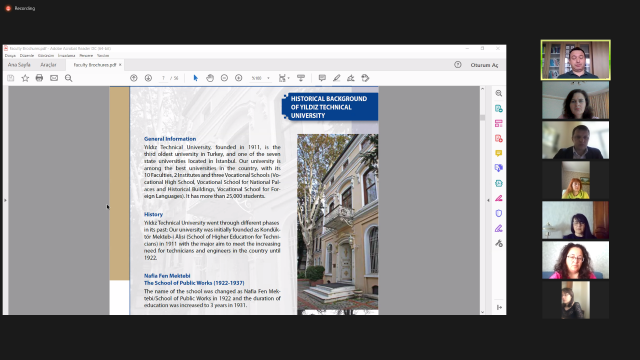The height and width of the screenshot is (360, 640).
Task: Click the Stamp tool icon in the toolbar
Action: pyautogui.click(x=365, y=78)
